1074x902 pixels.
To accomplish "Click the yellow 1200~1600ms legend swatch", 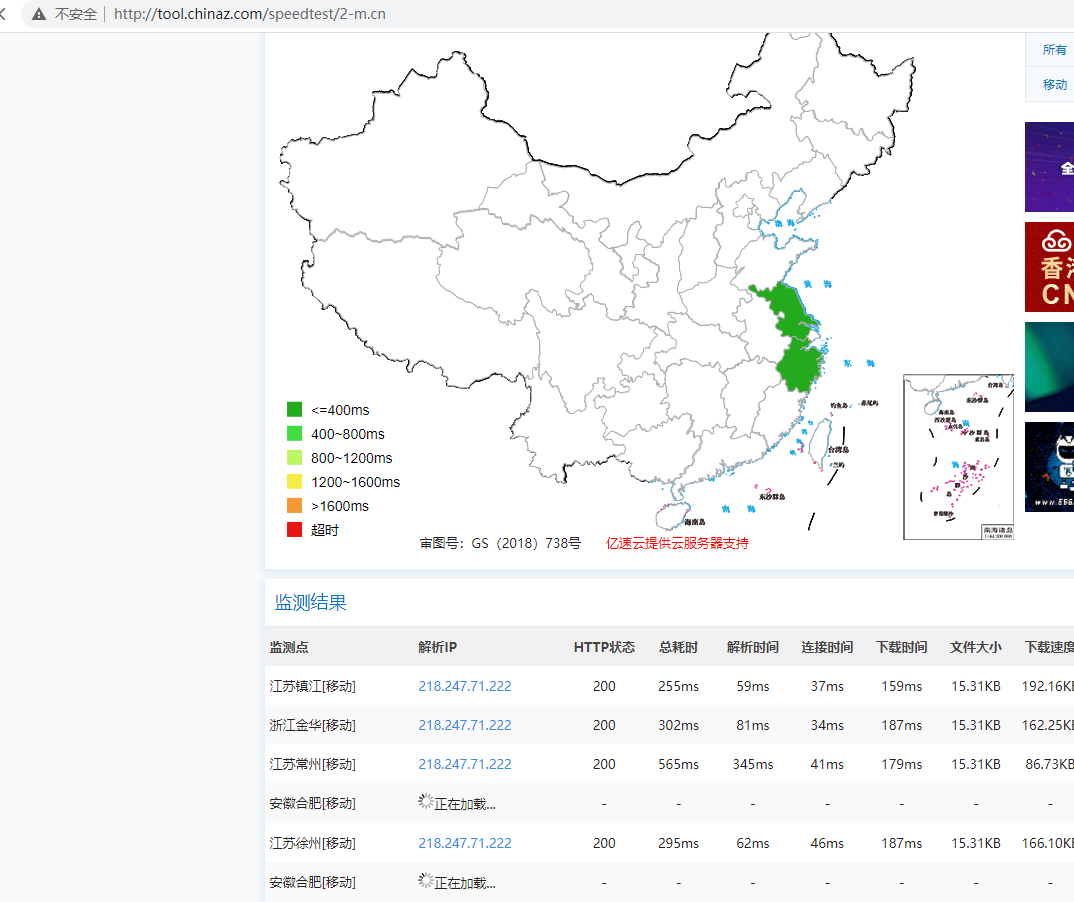I will 295,481.
